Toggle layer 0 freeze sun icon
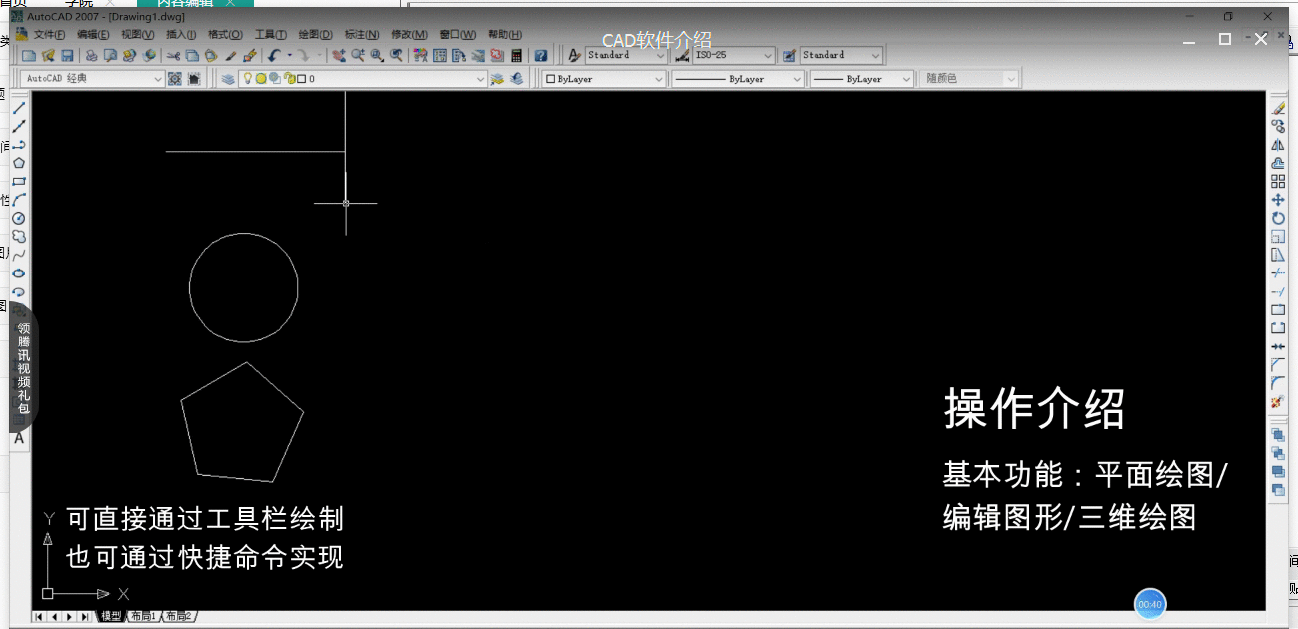This screenshot has height=629, width=1298. (261, 79)
